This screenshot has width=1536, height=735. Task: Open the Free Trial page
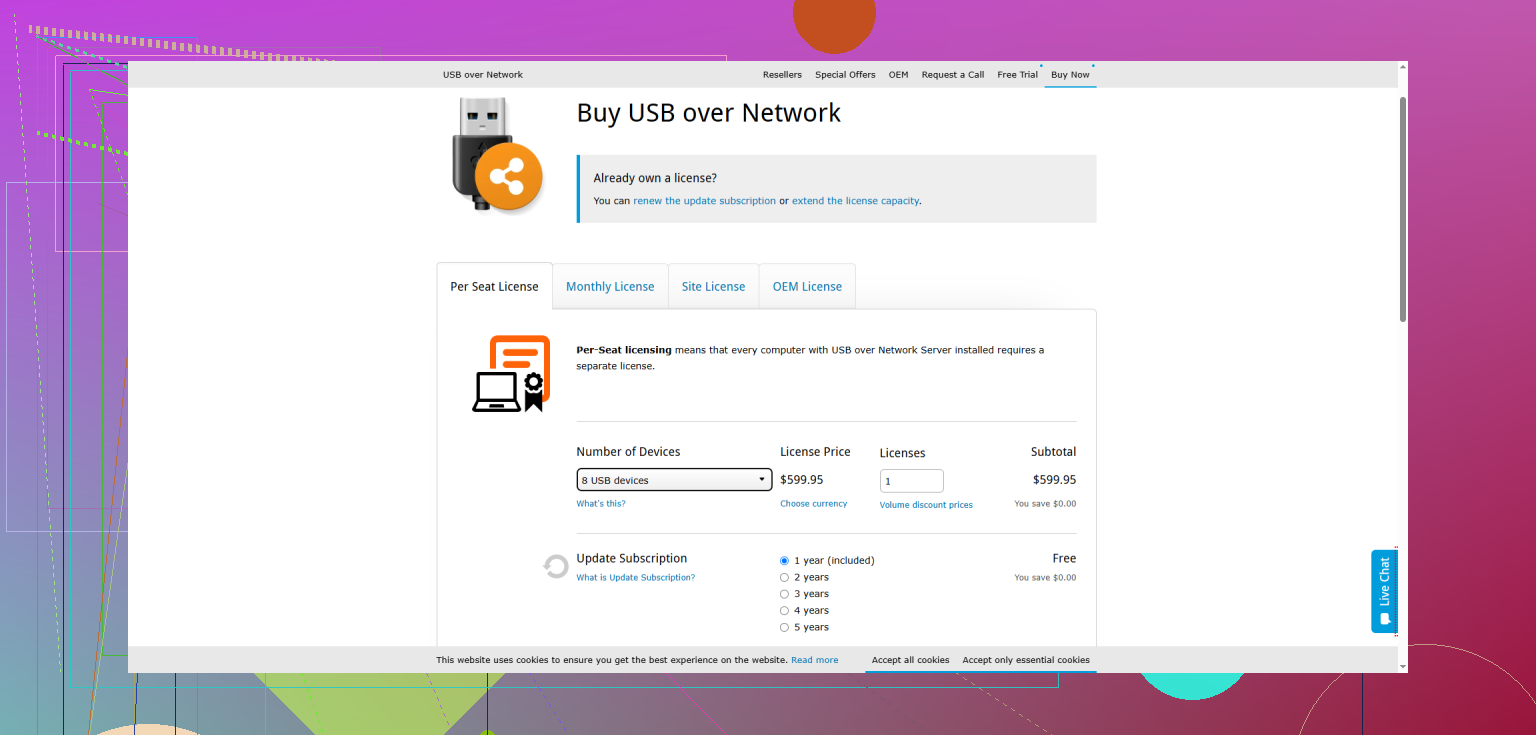point(1017,75)
